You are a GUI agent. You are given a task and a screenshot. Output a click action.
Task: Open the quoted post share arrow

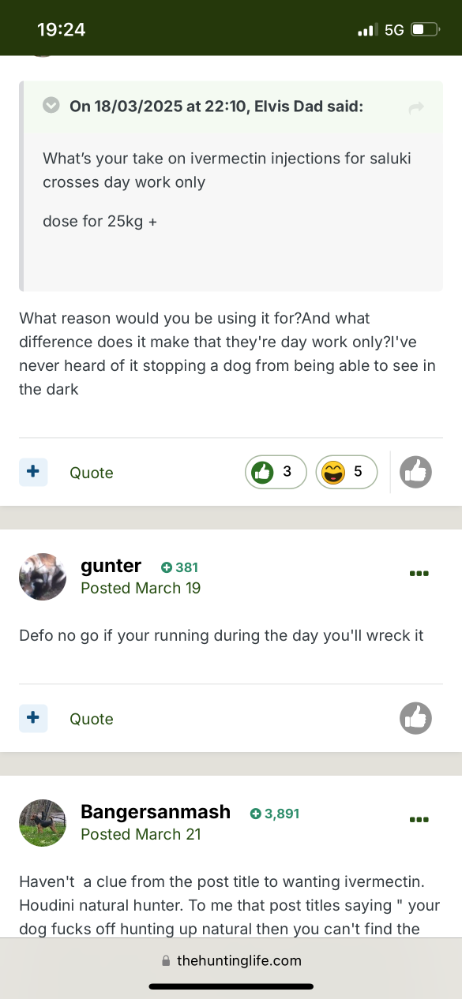416,108
